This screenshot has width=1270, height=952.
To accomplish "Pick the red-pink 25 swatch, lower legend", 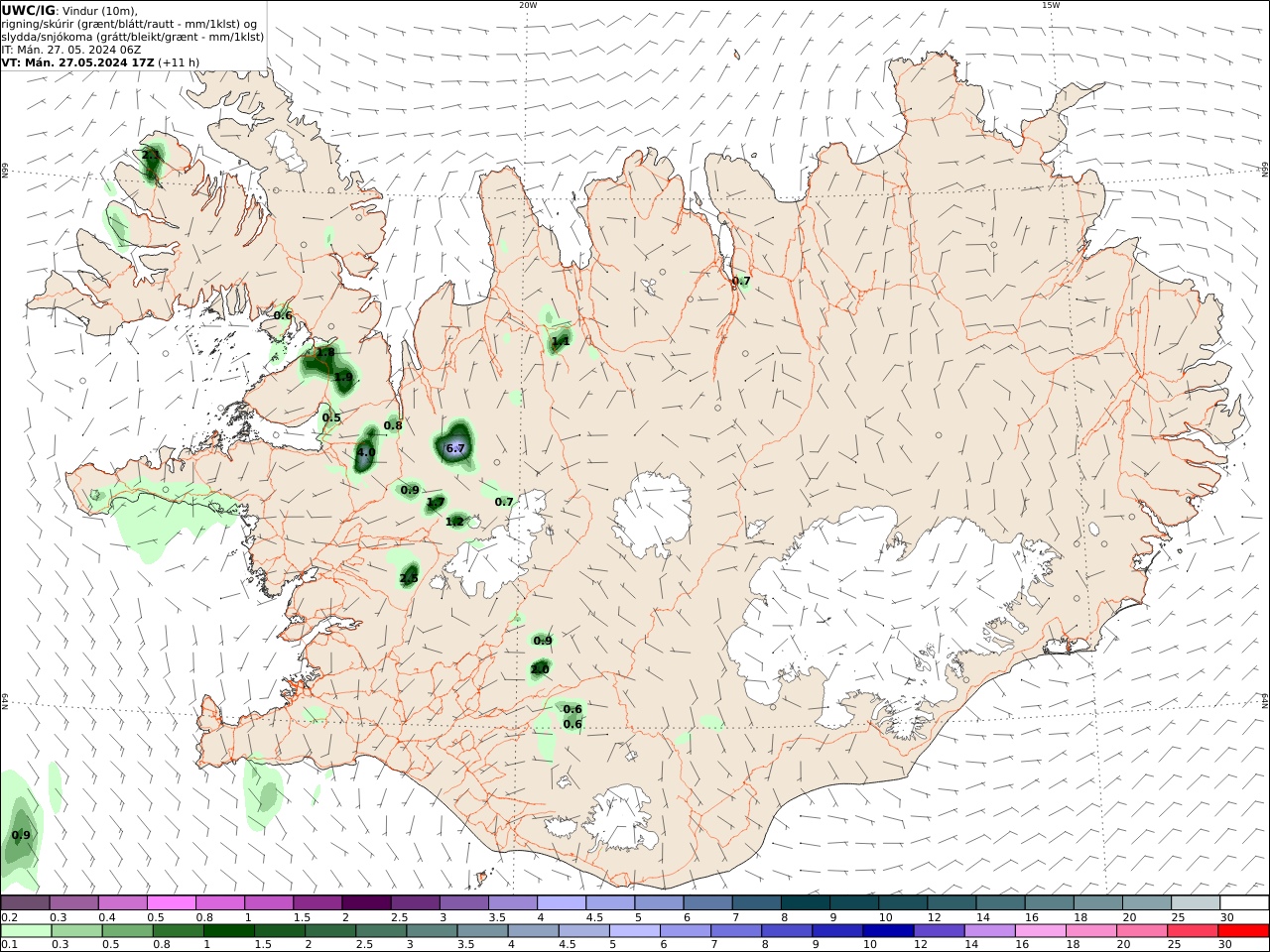I will pyautogui.click(x=1193, y=931).
